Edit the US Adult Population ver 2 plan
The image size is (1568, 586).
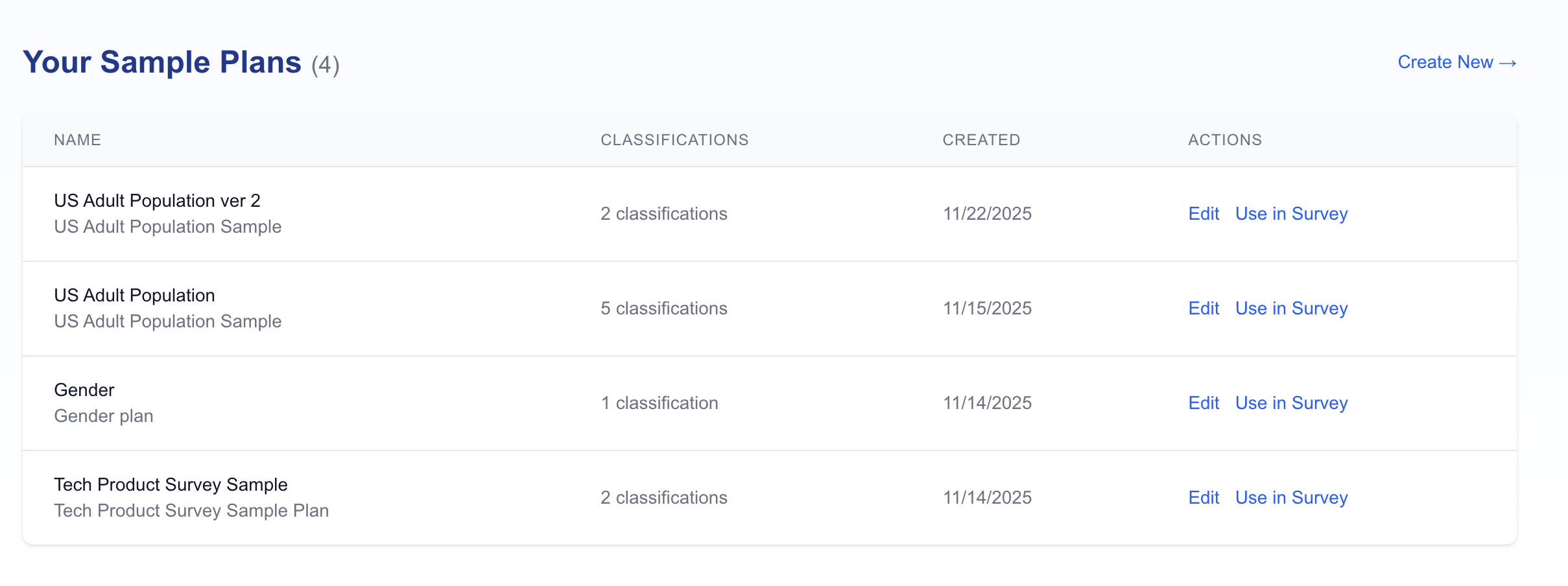tap(1203, 214)
